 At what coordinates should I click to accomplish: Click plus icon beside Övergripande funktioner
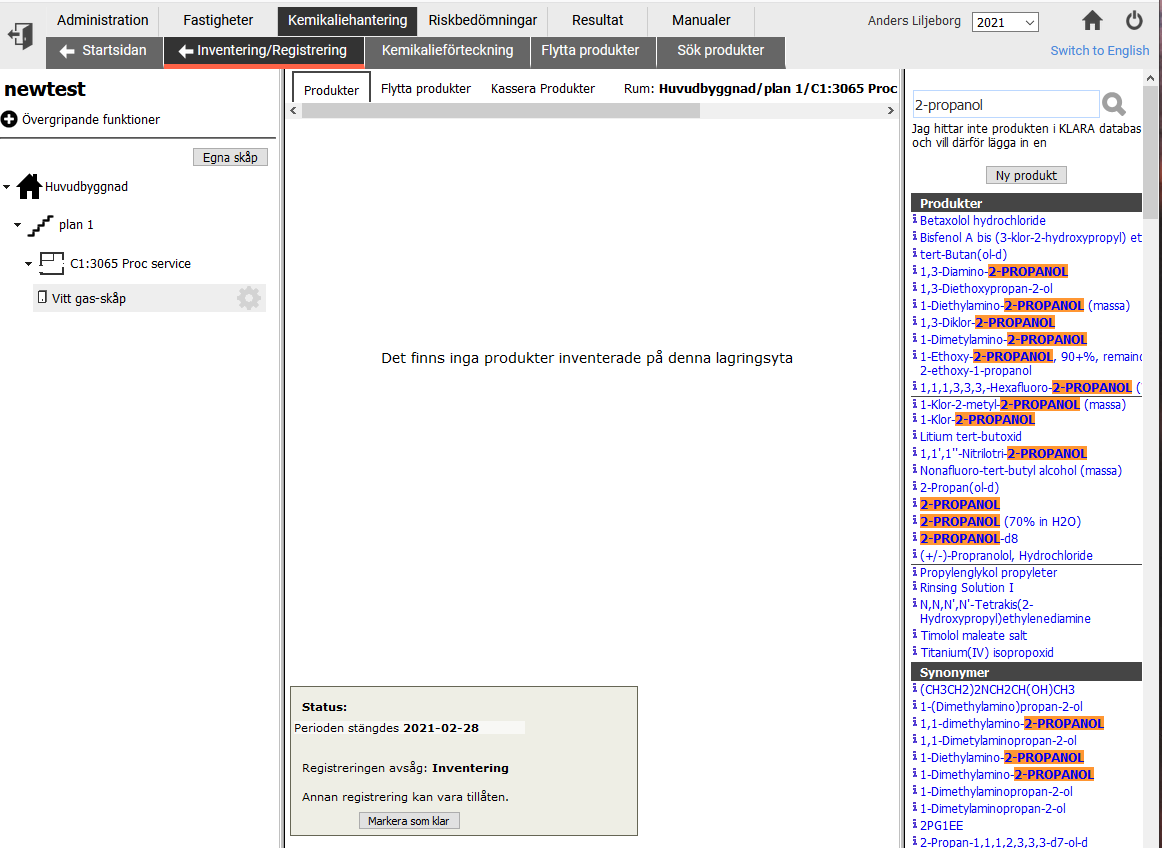coord(9,120)
